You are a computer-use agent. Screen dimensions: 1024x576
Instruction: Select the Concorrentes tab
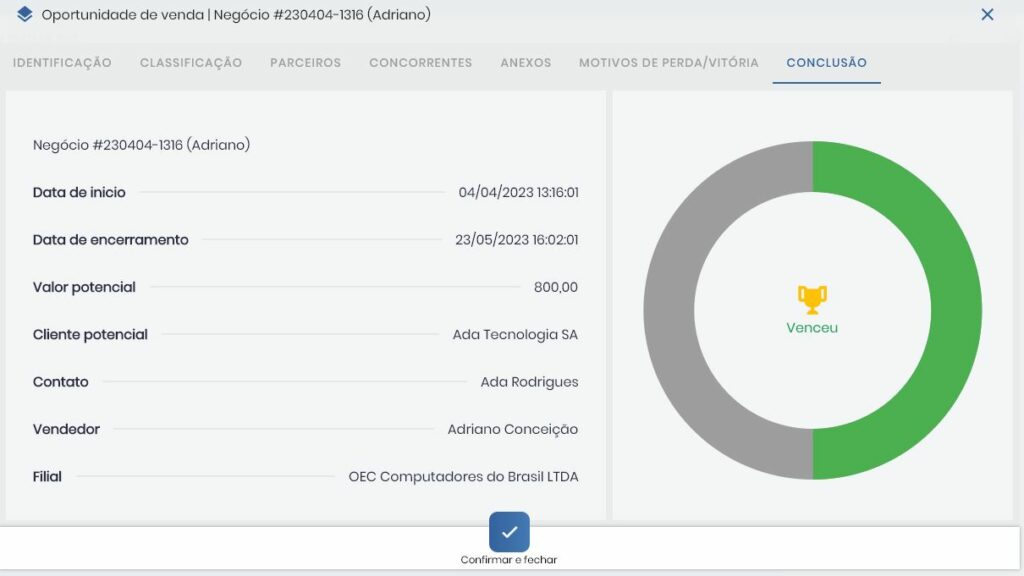coord(420,63)
